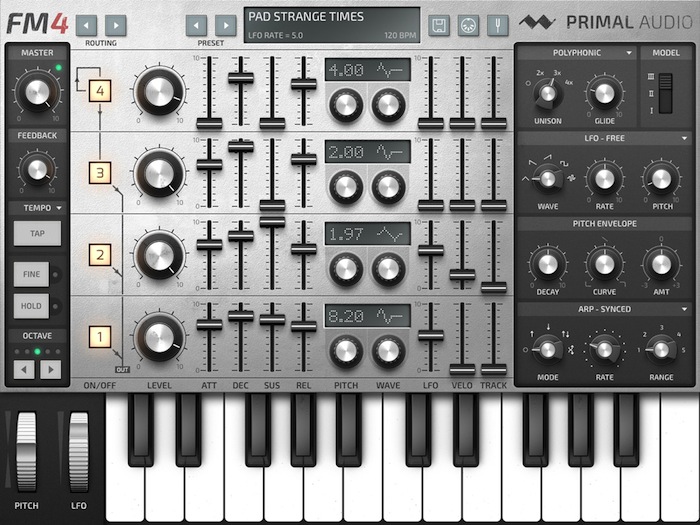Click the Arp Rate knob
The image size is (700, 525).
click(604, 350)
